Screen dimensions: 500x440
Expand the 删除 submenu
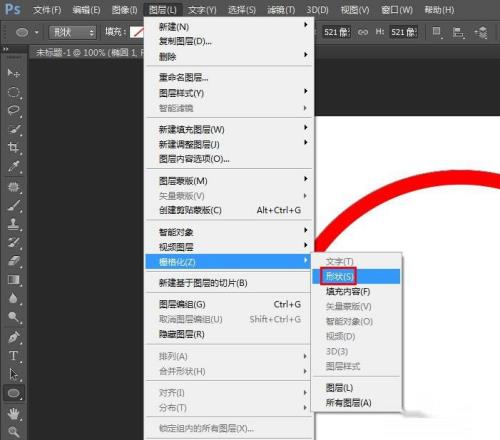point(229,57)
